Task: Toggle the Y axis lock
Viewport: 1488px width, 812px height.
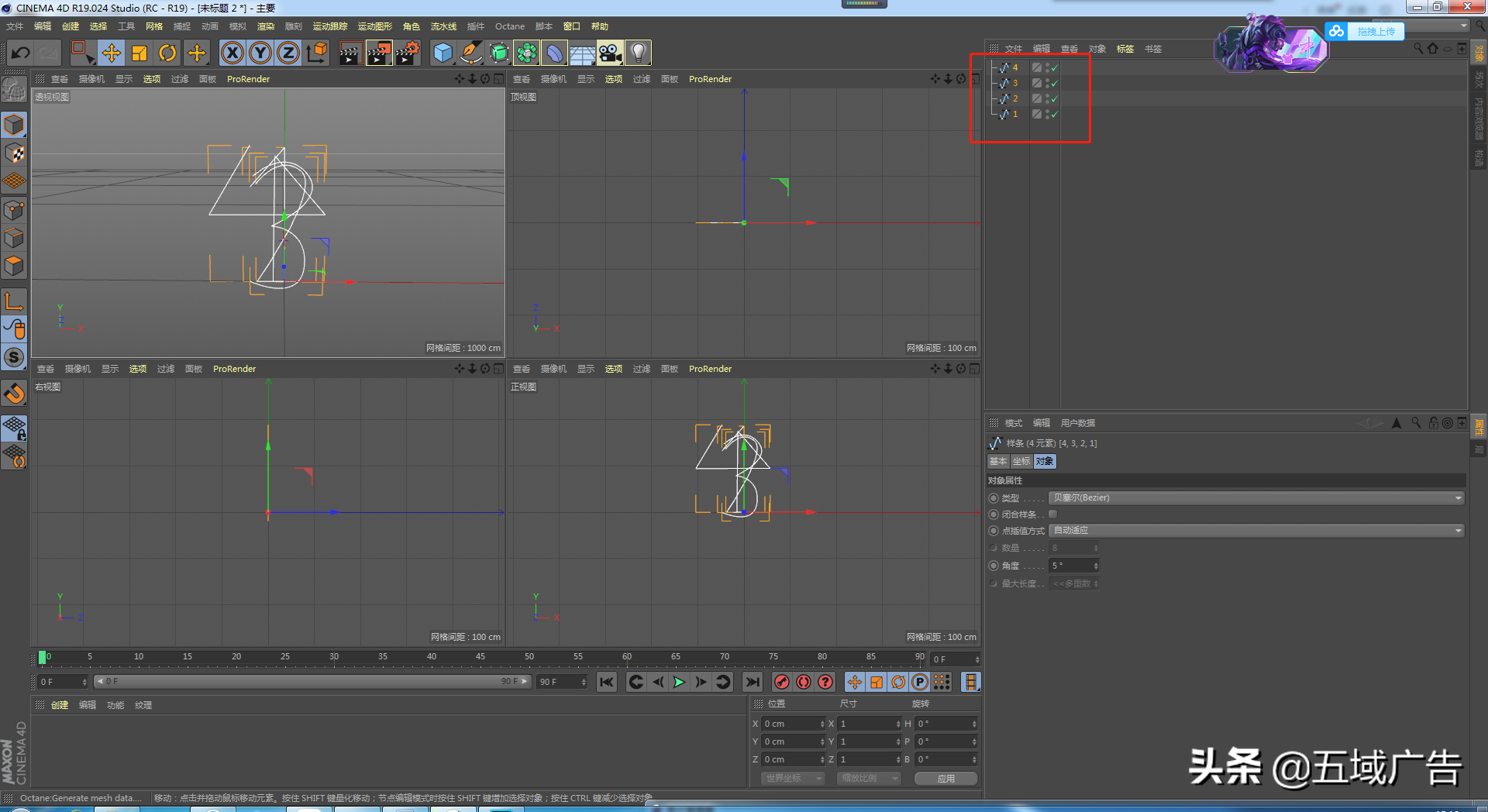Action: tap(260, 53)
